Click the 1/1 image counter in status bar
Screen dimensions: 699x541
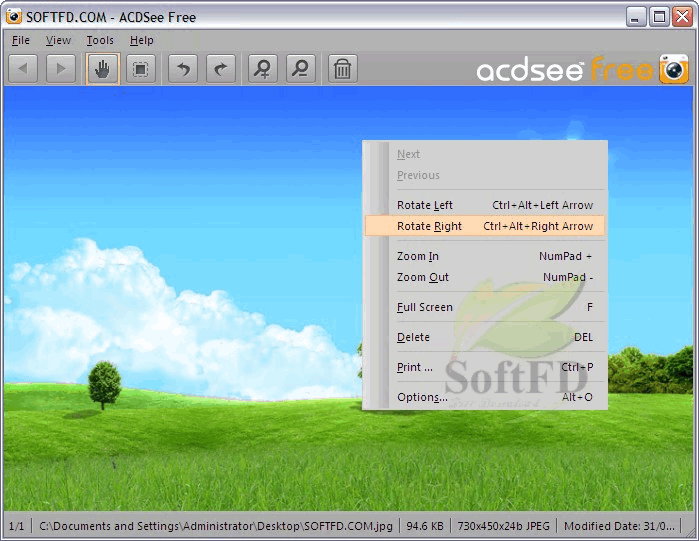point(16,526)
